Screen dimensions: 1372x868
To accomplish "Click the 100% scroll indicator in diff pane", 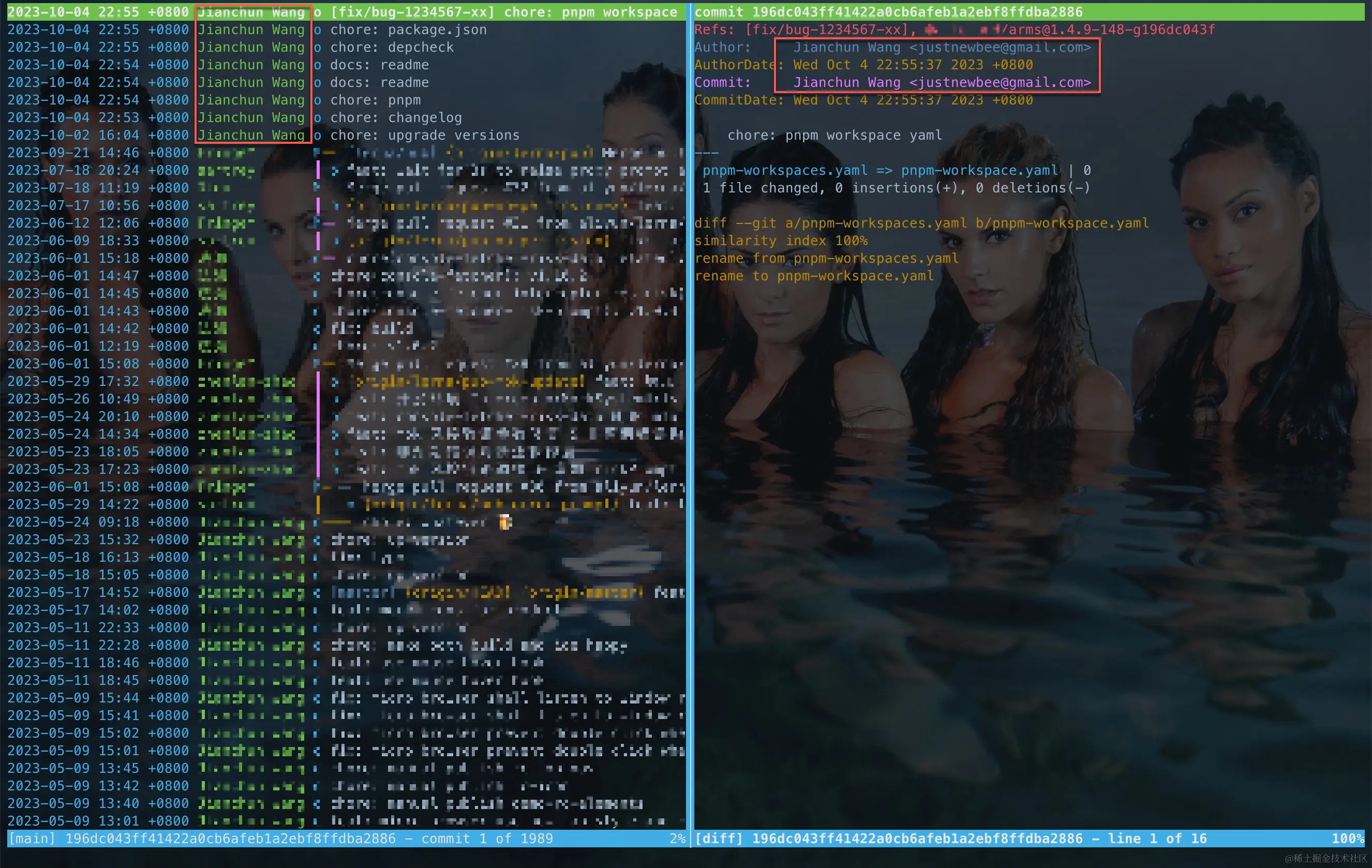I will (x=1348, y=839).
